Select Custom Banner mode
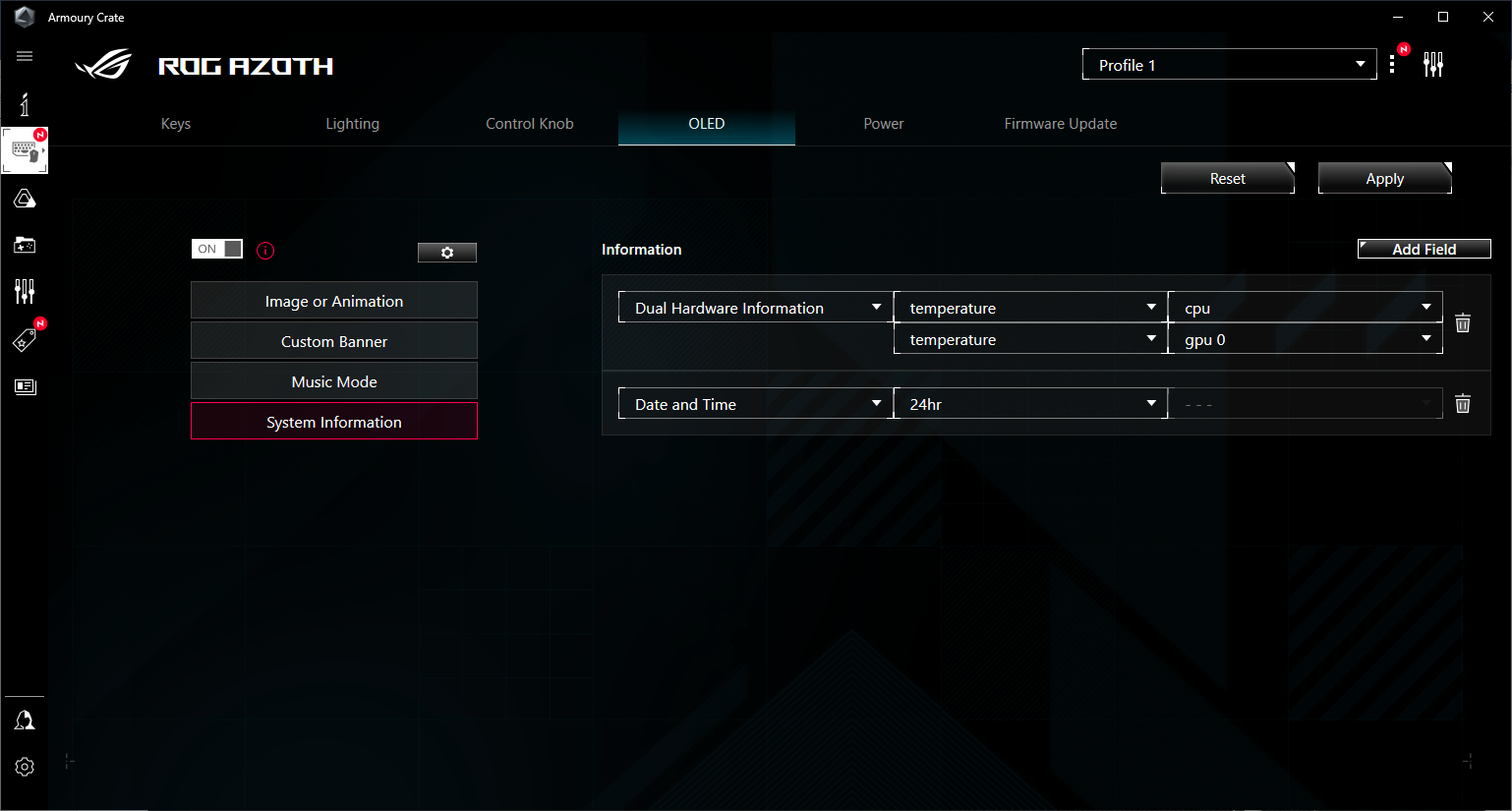 tap(334, 341)
